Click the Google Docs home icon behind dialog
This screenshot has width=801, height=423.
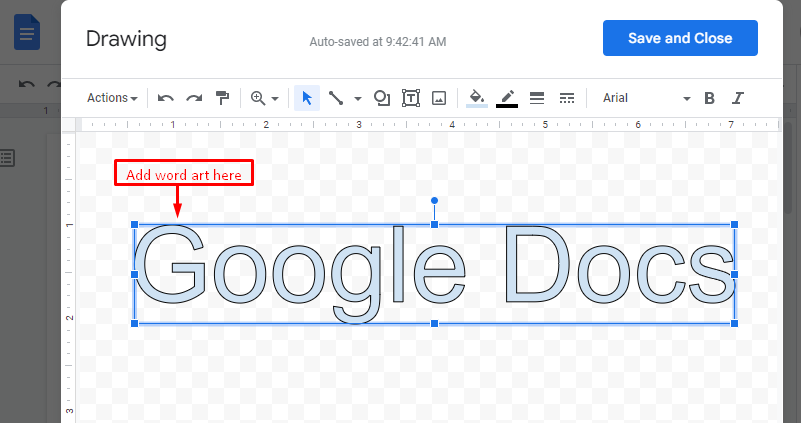(x=27, y=32)
